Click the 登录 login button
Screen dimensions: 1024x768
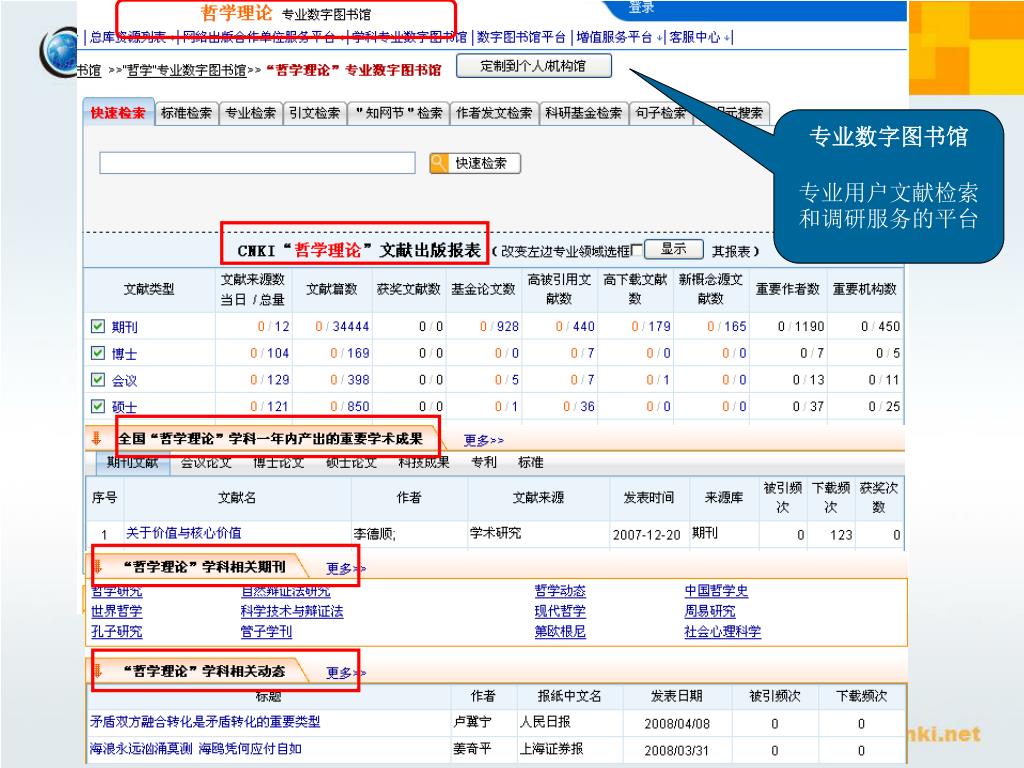[641, 7]
